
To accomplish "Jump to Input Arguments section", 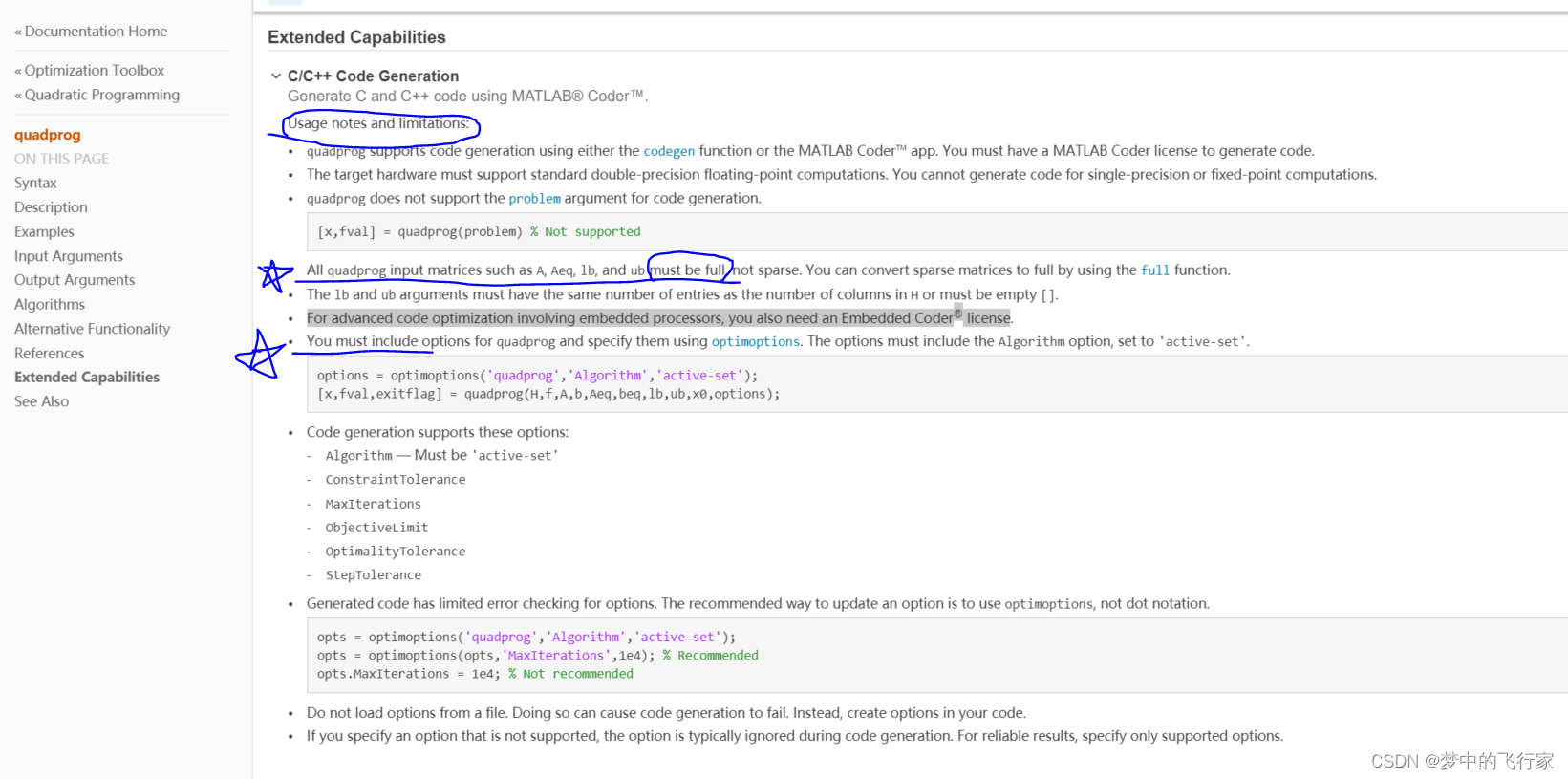I will click(69, 256).
